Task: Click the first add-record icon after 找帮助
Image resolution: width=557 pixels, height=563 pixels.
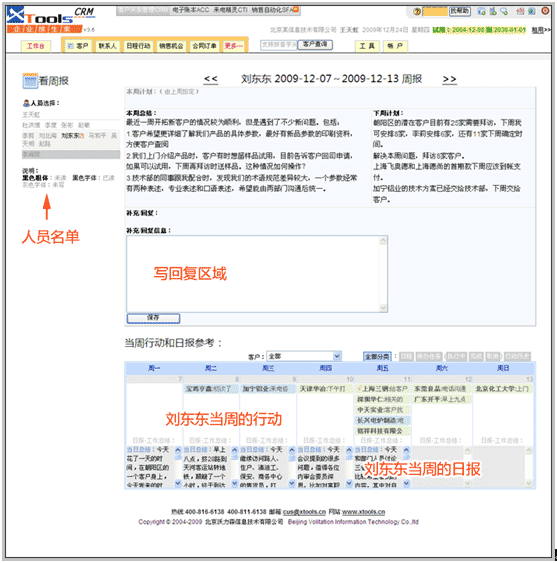Action: pos(481,11)
